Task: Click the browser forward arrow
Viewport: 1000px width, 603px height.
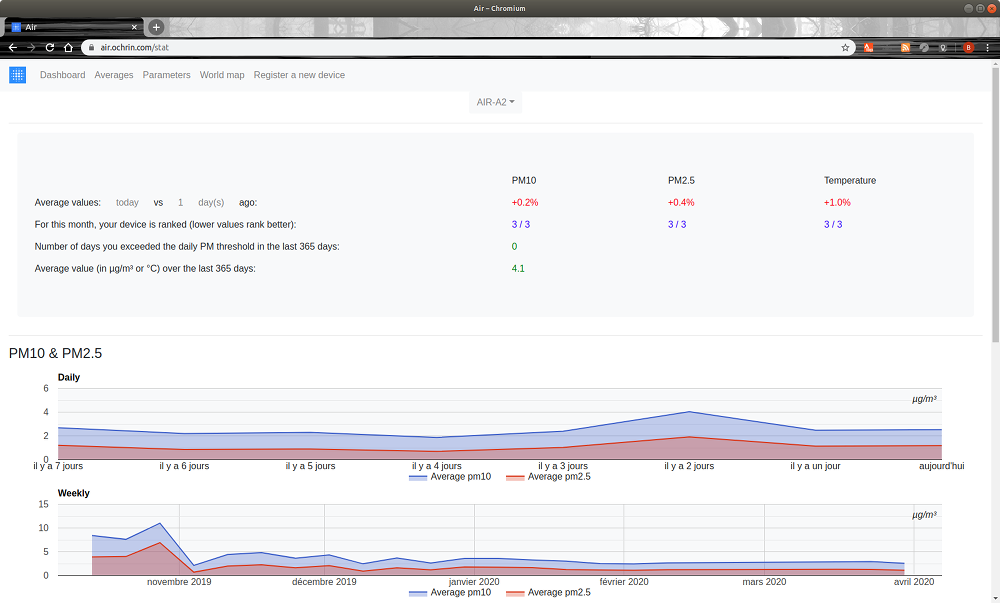Action: pos(31,47)
